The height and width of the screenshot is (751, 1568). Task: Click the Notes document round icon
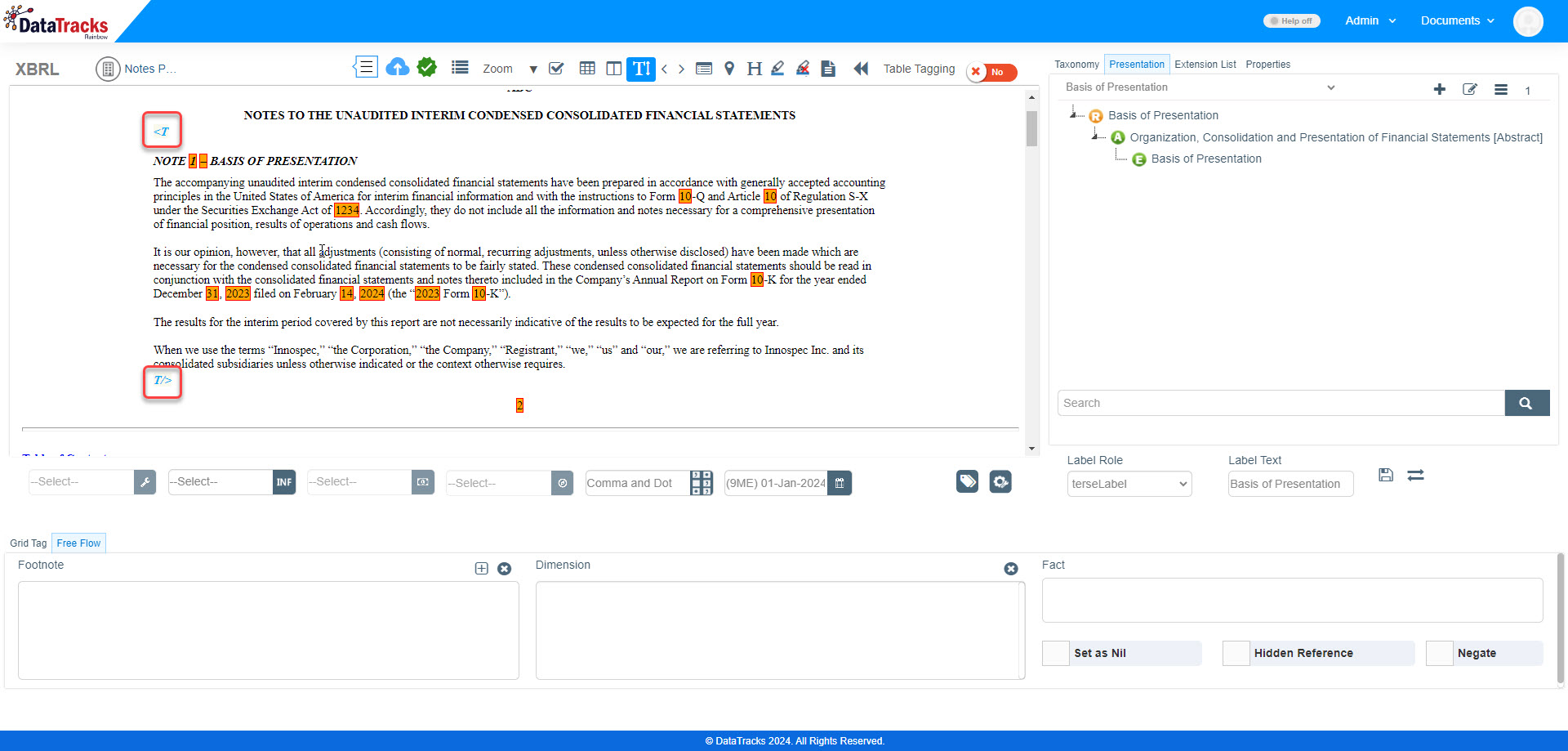coord(108,69)
